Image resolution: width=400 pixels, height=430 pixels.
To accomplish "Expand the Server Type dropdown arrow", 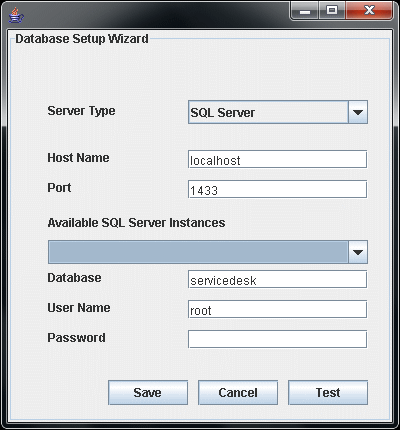I will coord(358,112).
